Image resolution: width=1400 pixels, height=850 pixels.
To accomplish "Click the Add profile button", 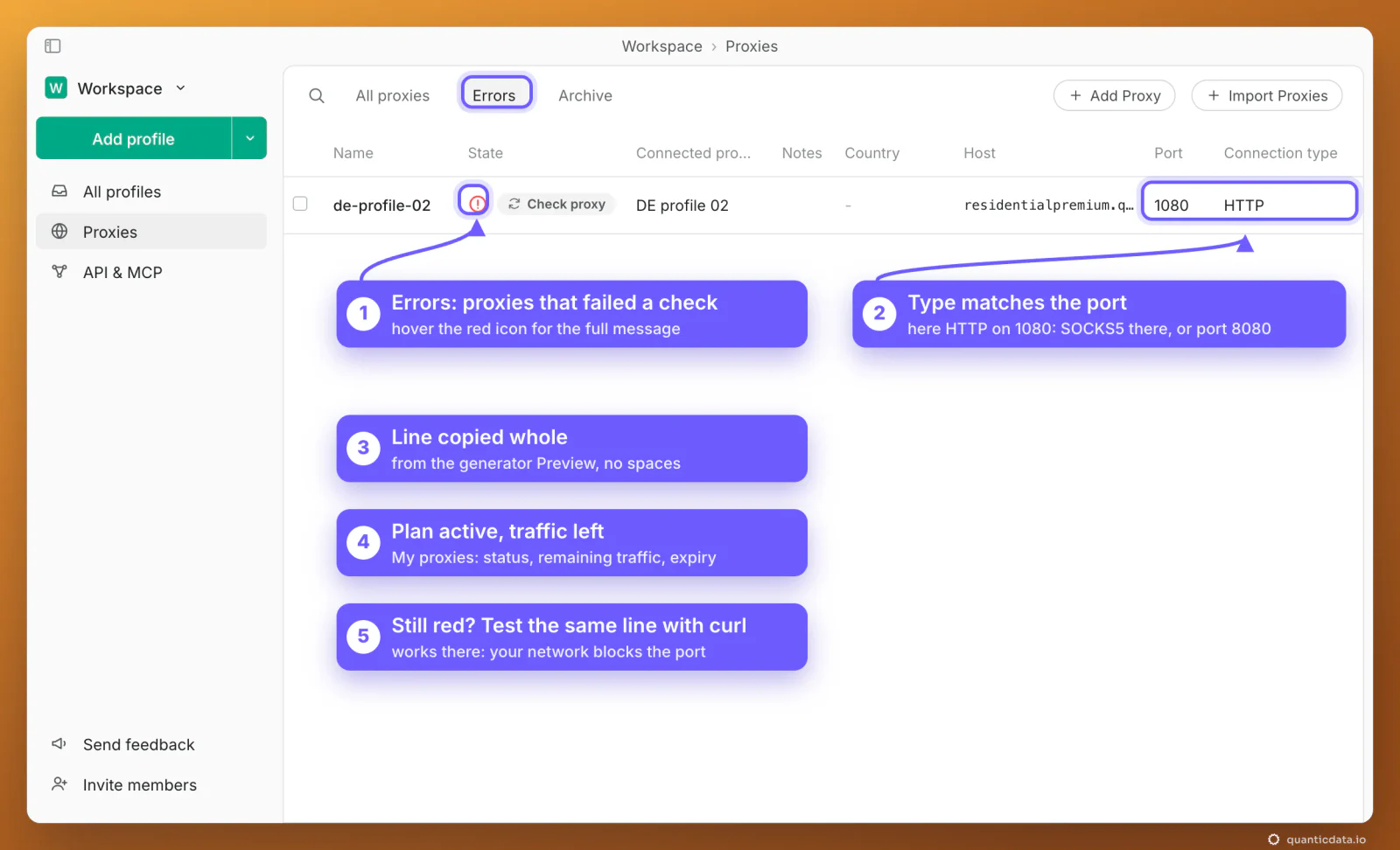I will point(133,138).
